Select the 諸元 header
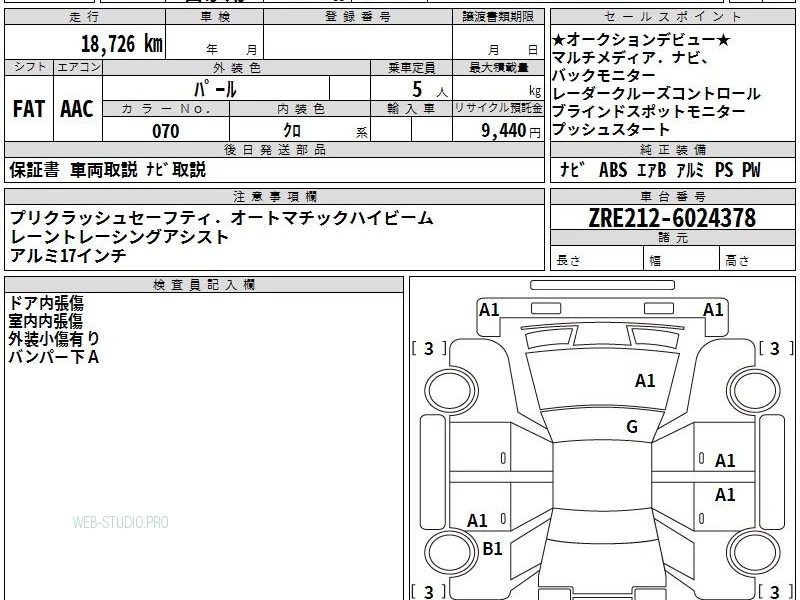Image resolution: width=800 pixels, height=600 pixels. point(672,238)
